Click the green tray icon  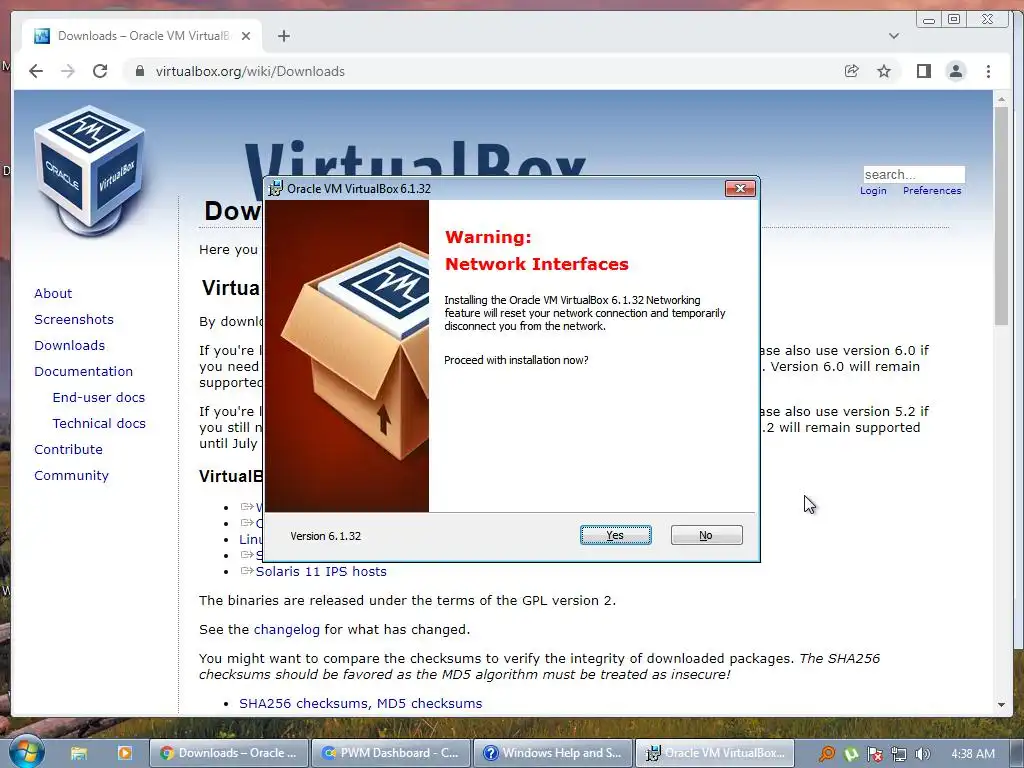[851, 754]
